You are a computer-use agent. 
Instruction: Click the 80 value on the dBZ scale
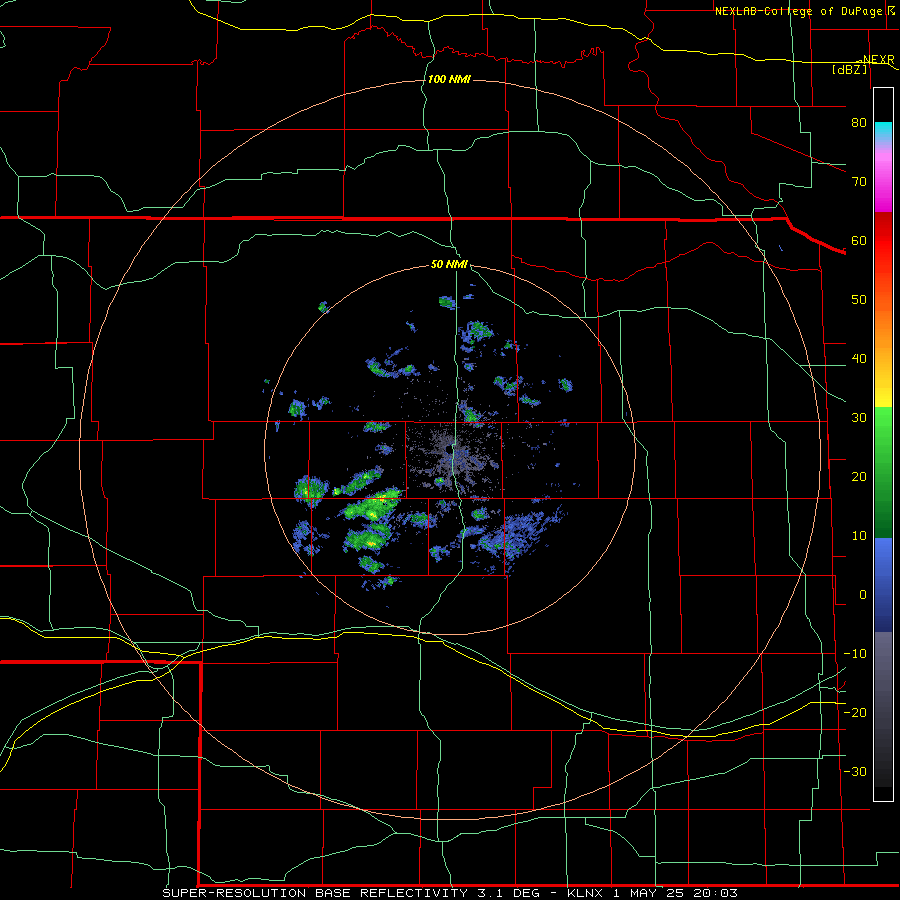point(859,122)
